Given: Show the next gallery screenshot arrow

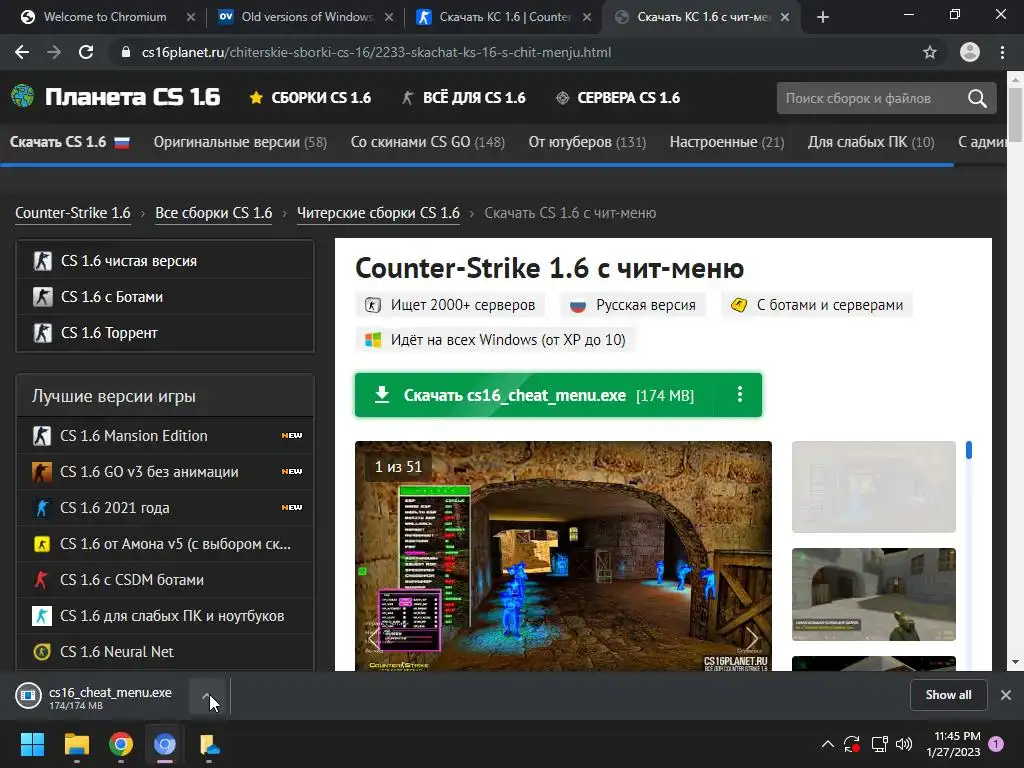Looking at the screenshot, I should (751, 637).
